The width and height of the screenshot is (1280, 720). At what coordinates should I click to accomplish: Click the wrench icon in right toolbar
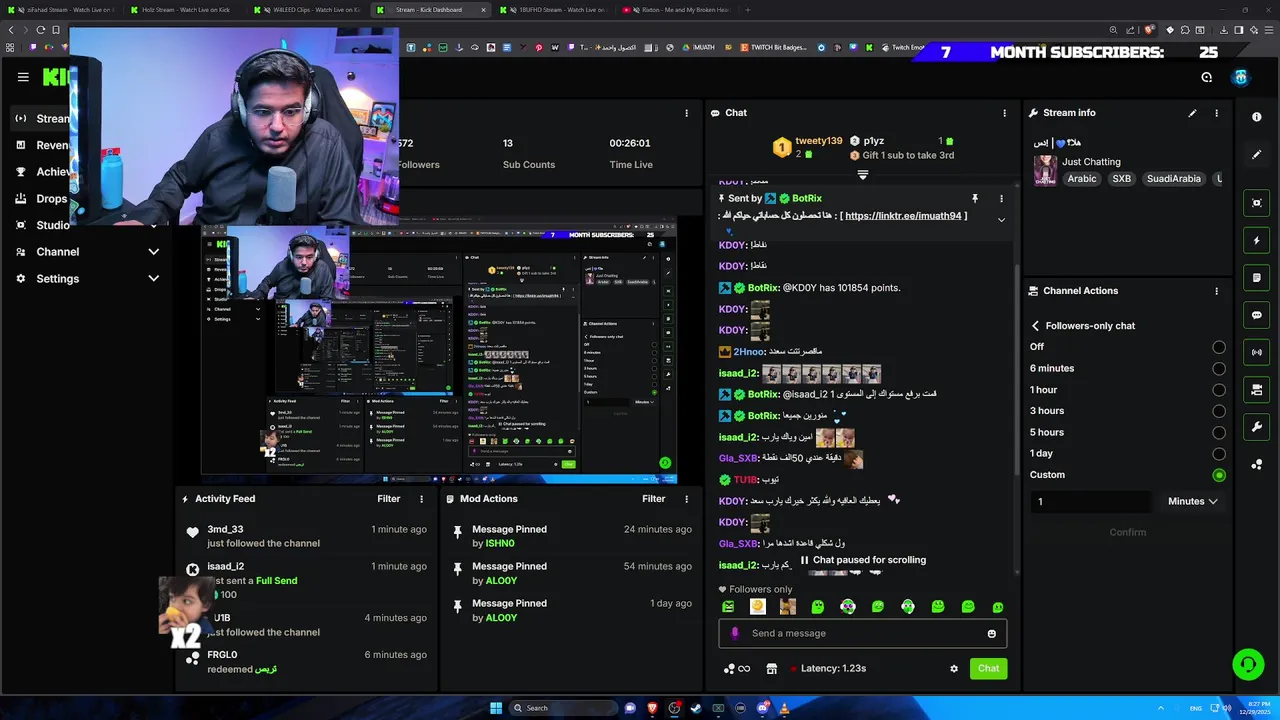tap(1257, 428)
